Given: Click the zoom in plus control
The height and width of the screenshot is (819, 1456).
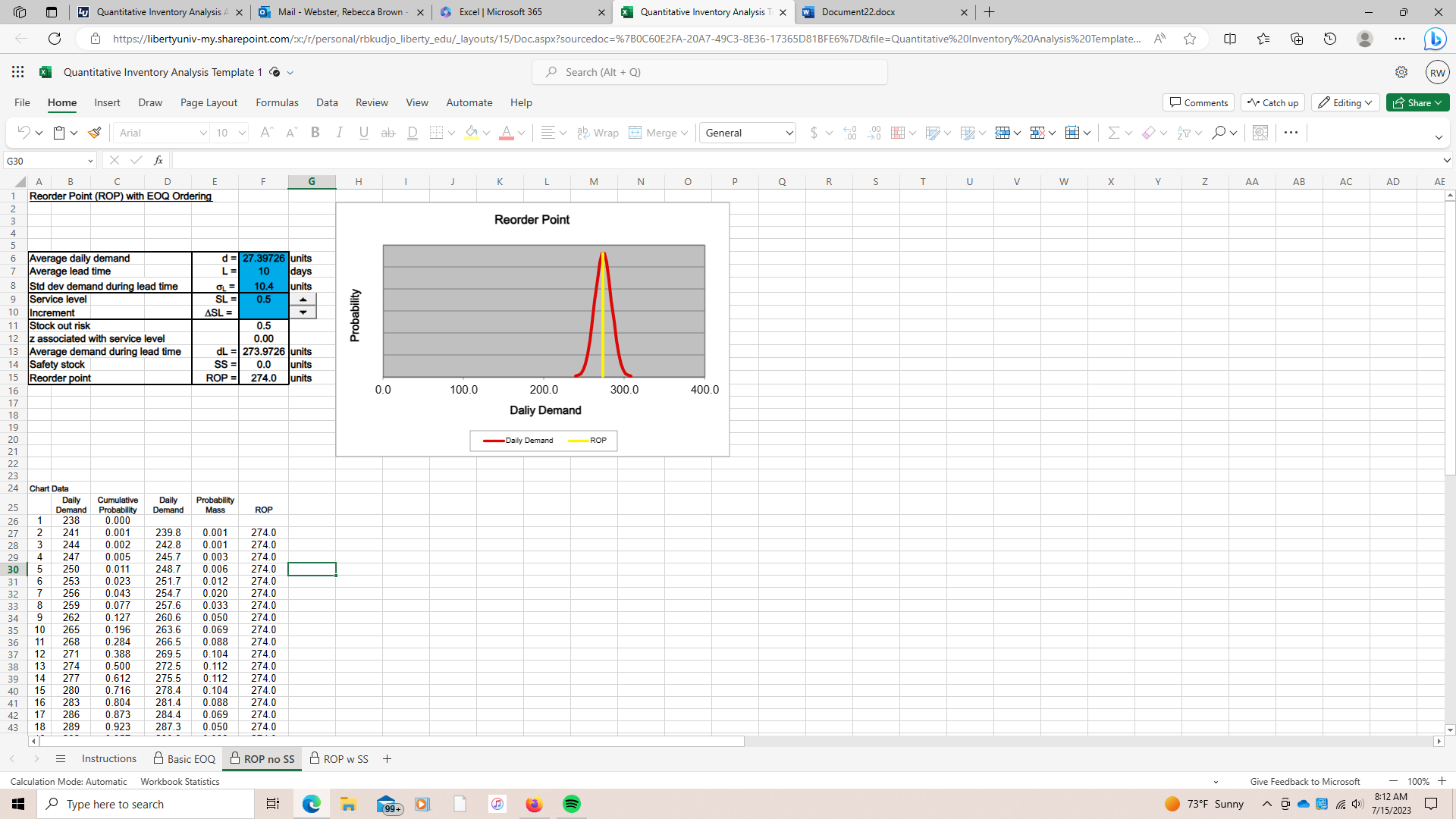Looking at the screenshot, I should click(x=1442, y=781).
